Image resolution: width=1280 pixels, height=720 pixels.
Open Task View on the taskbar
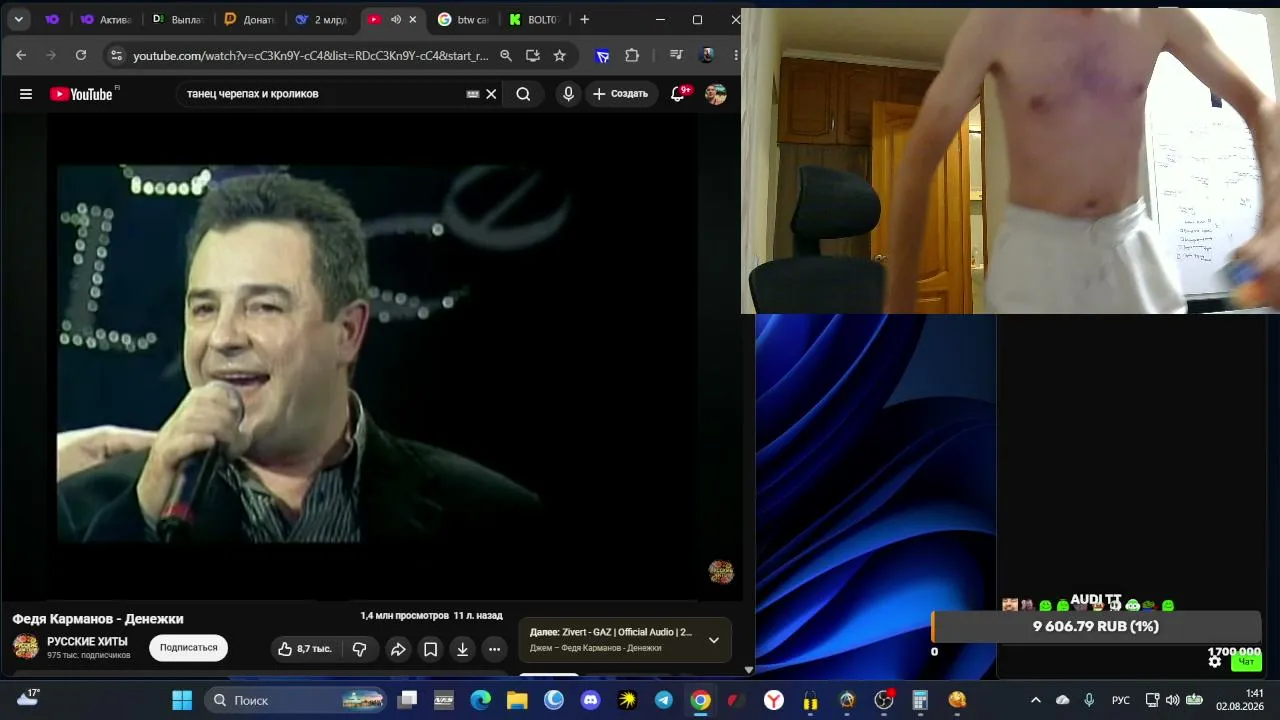(x=407, y=700)
